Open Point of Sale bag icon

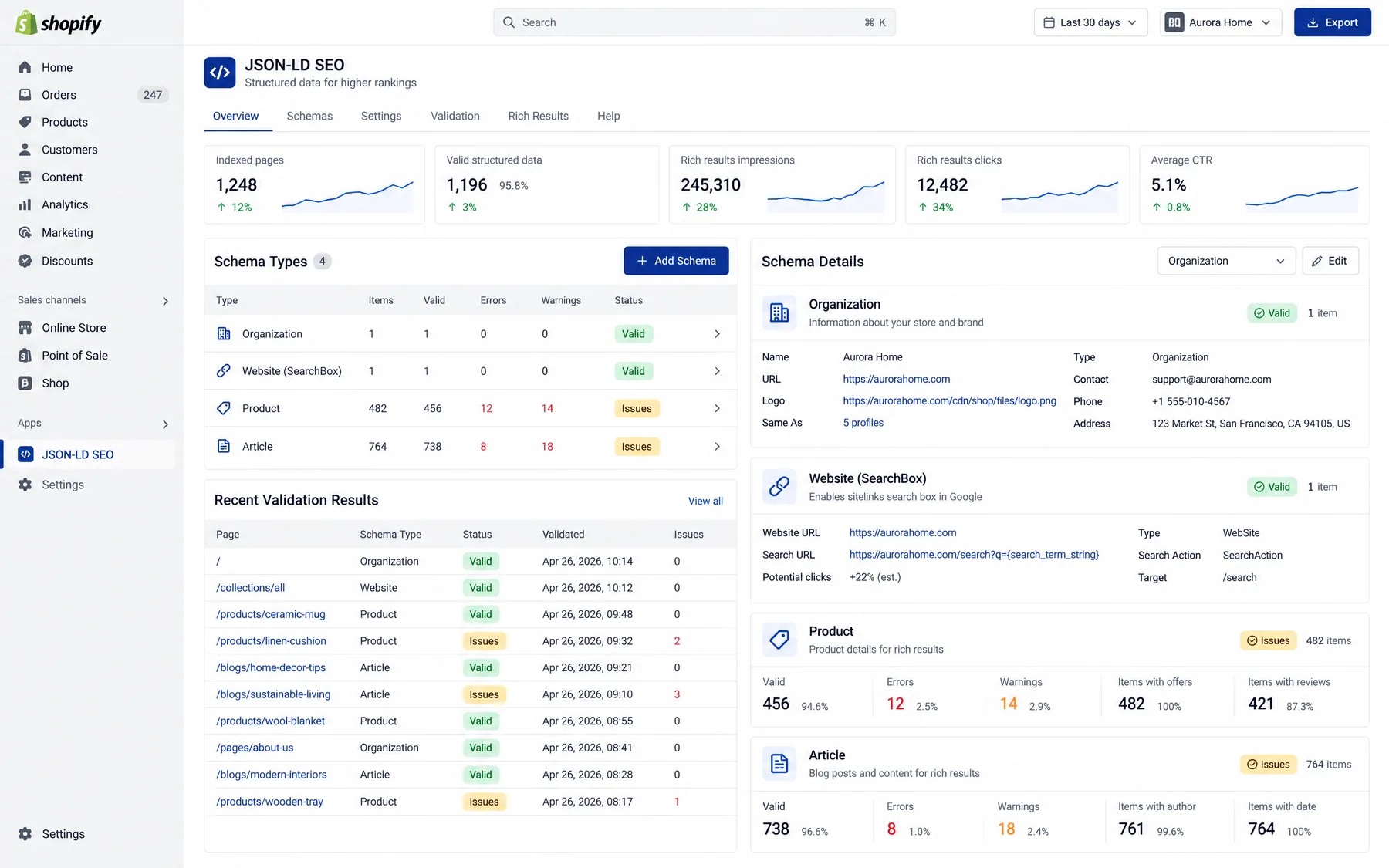[25, 356]
